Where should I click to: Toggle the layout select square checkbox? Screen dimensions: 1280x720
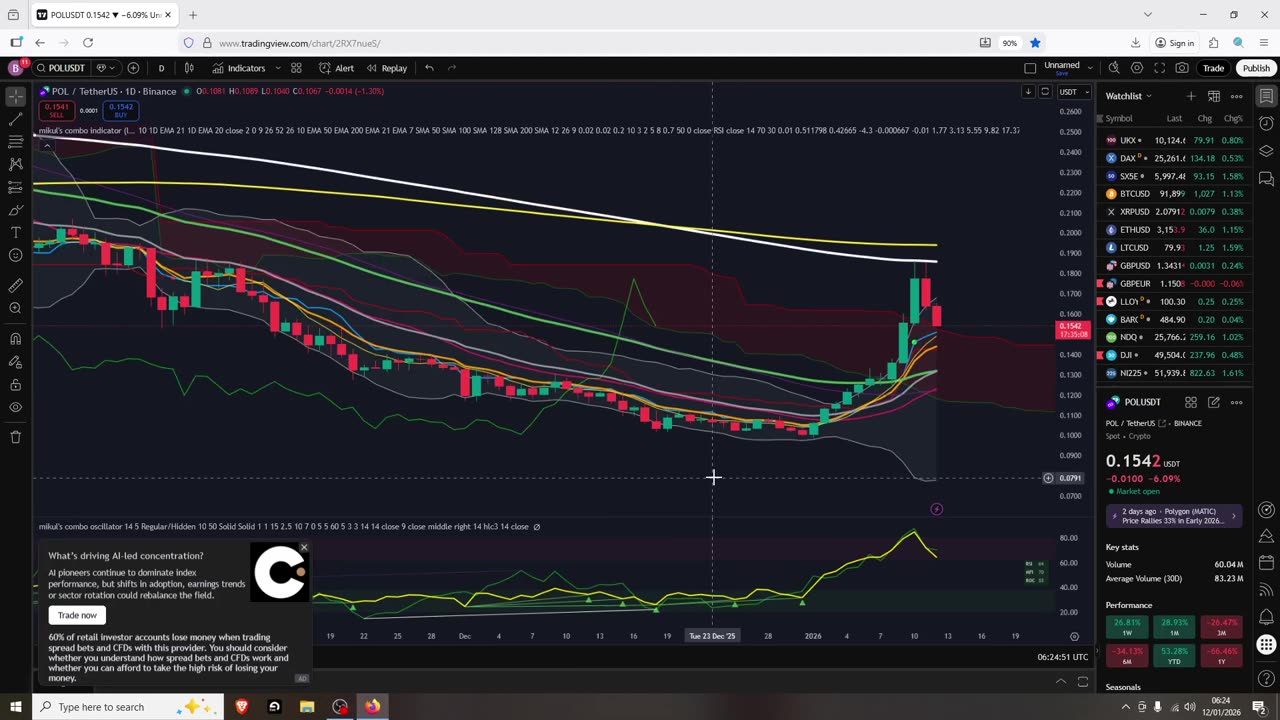click(1030, 68)
